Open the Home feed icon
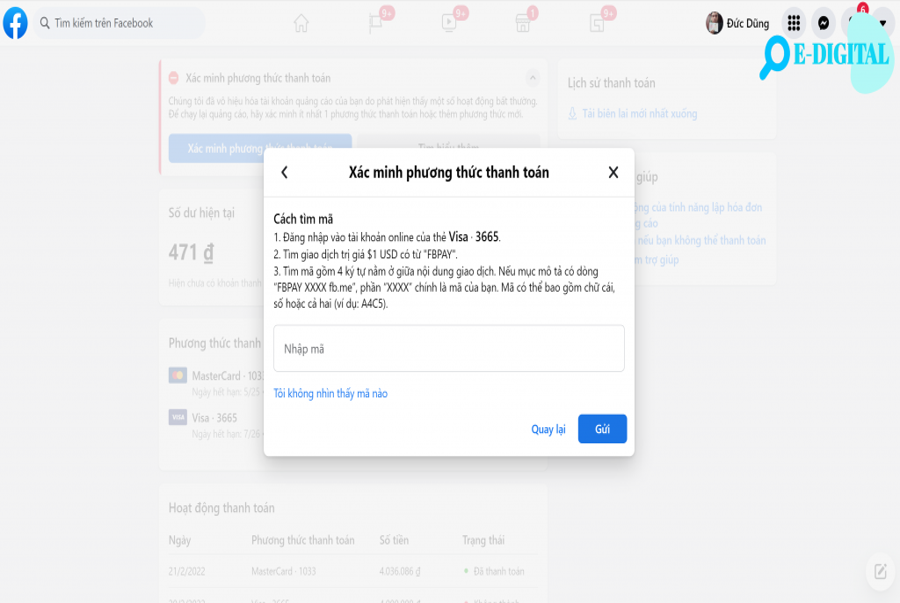 (x=301, y=24)
